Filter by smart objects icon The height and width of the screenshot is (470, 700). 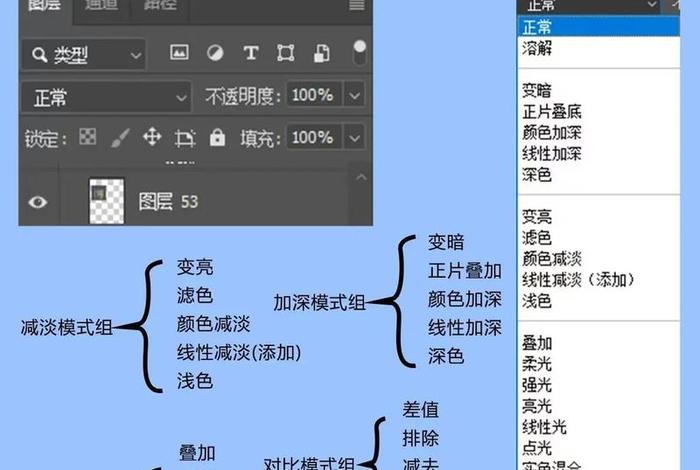(x=322, y=54)
